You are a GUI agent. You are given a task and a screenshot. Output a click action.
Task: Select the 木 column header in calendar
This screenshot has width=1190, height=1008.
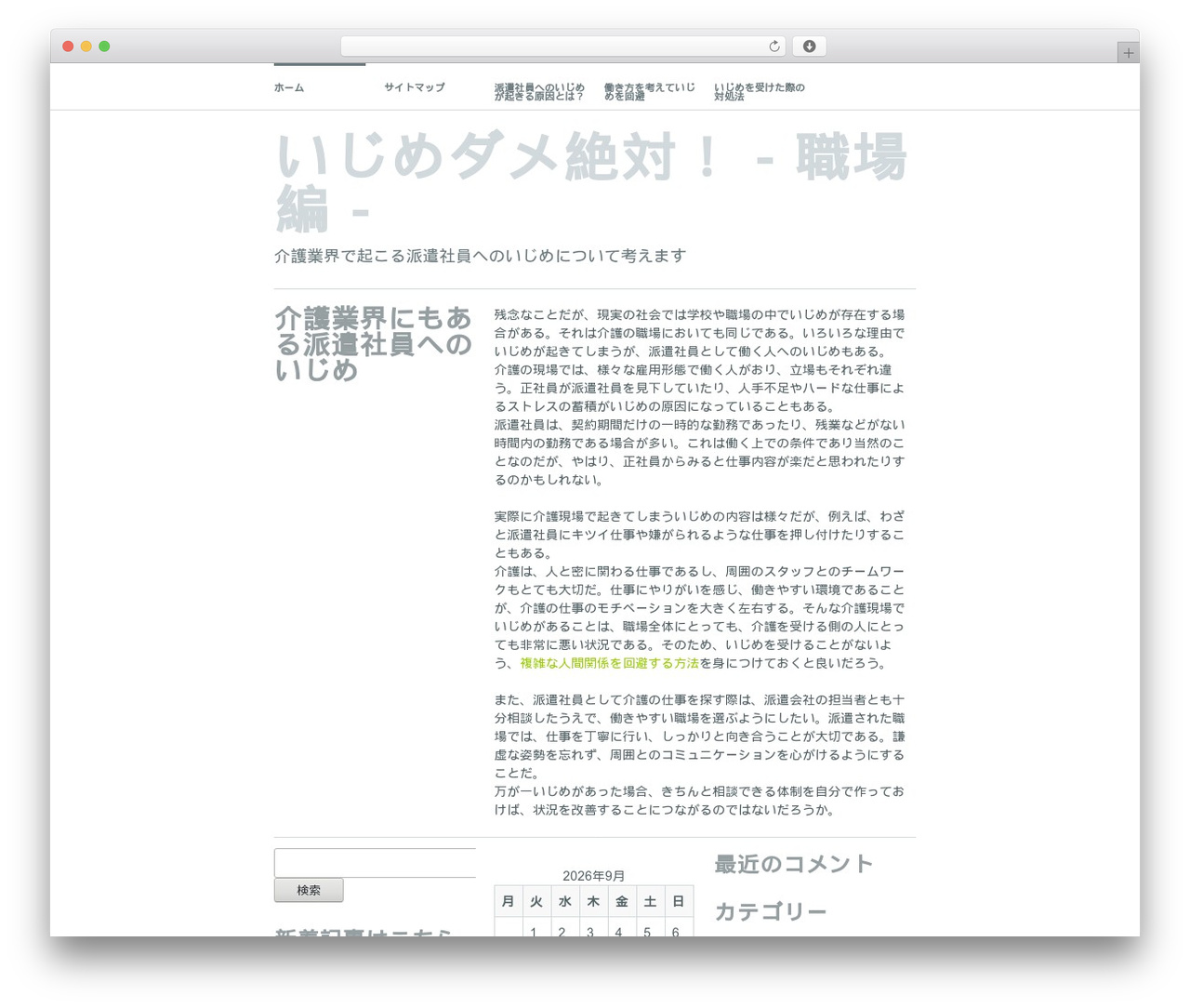tap(593, 901)
